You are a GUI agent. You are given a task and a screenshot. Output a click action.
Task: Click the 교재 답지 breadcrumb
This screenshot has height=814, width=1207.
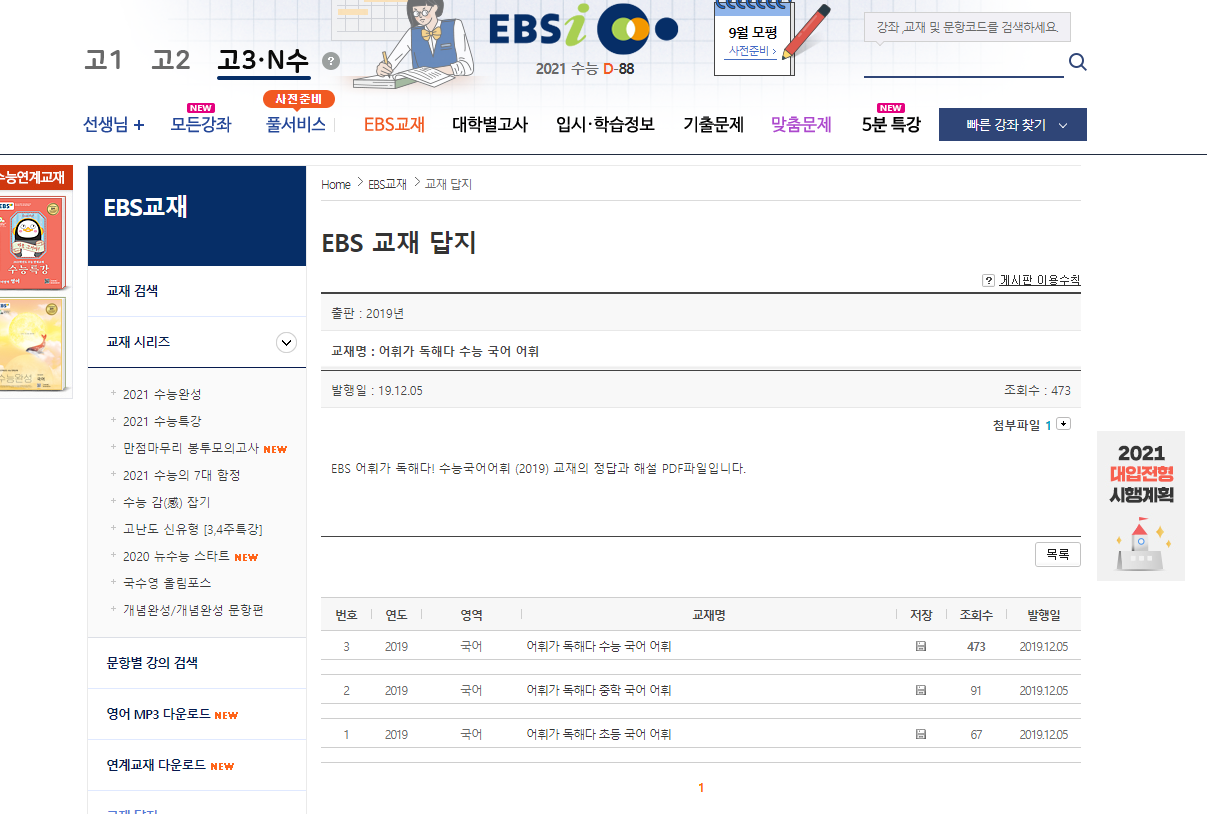coord(448,185)
